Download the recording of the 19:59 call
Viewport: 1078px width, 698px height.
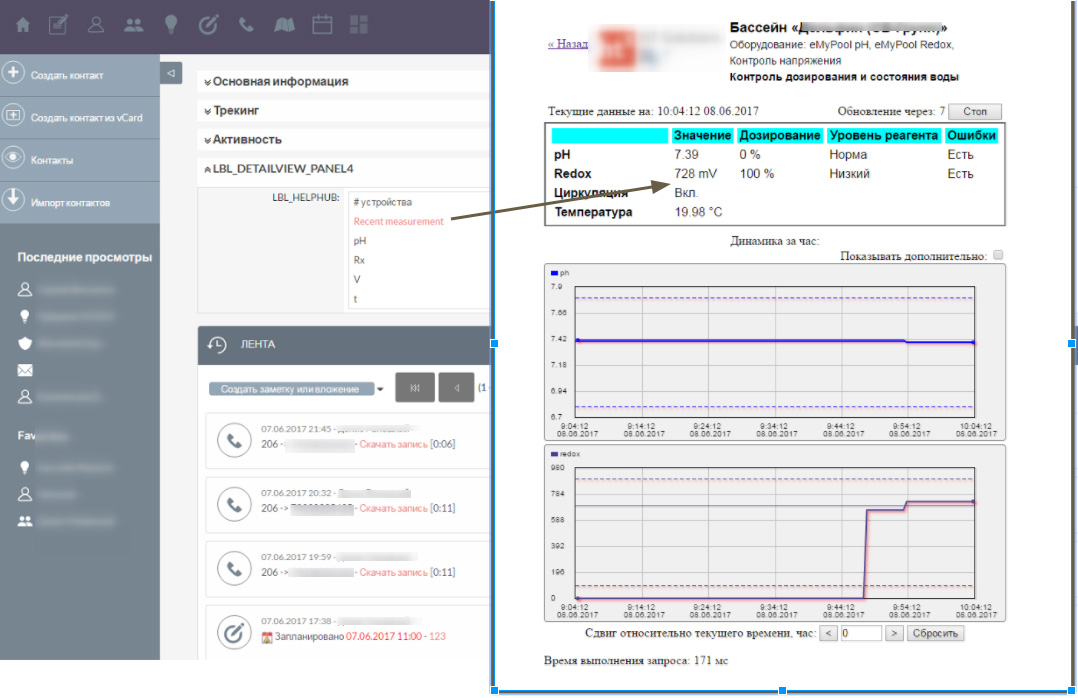coord(393,572)
